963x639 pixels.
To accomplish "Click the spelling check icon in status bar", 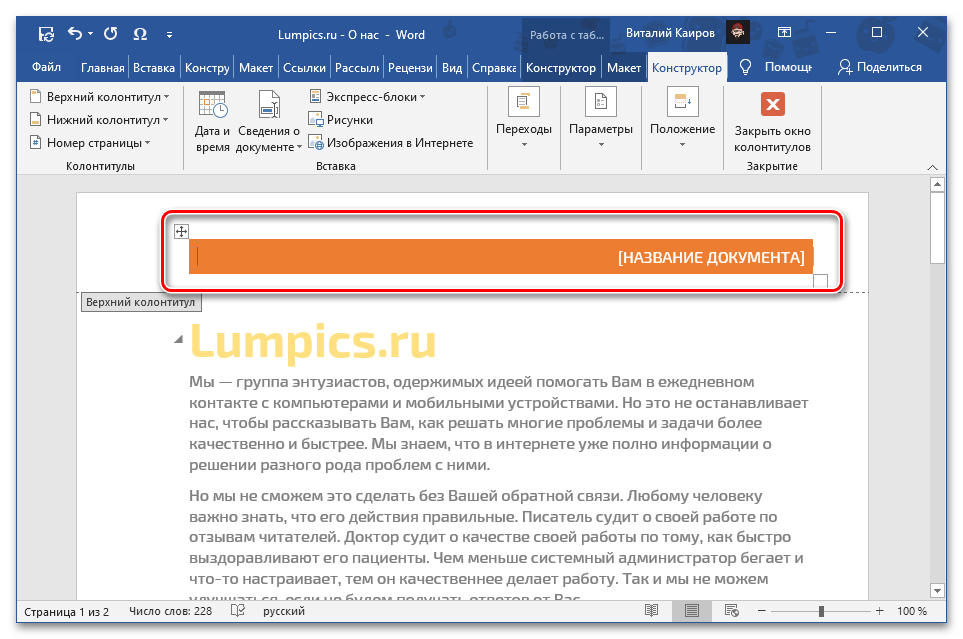I will [238, 611].
